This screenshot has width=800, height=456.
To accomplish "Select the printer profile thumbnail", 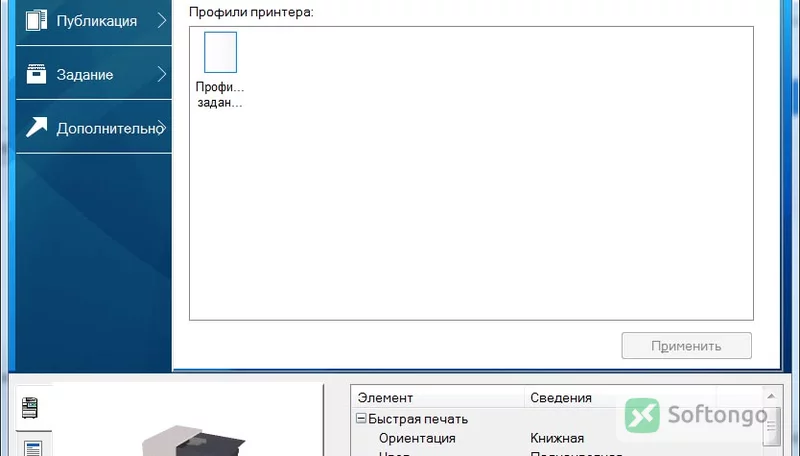I will click(220, 52).
